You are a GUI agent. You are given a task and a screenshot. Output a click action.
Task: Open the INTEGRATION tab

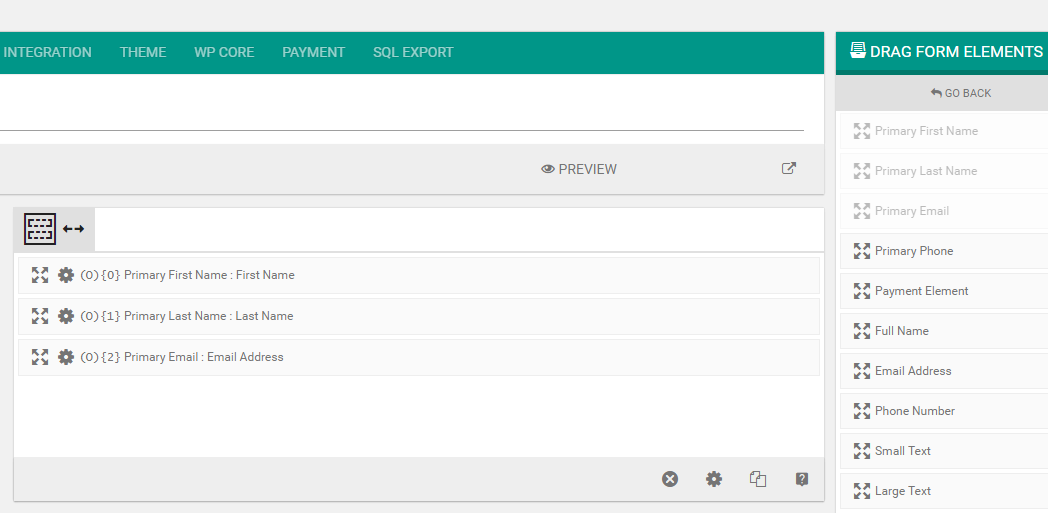47,52
